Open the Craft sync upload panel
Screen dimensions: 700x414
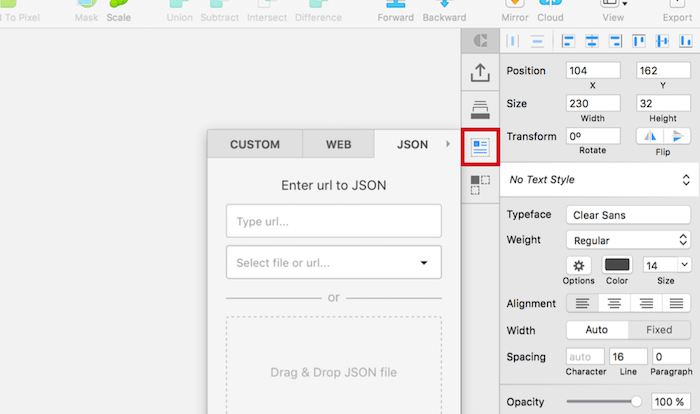coord(480,73)
